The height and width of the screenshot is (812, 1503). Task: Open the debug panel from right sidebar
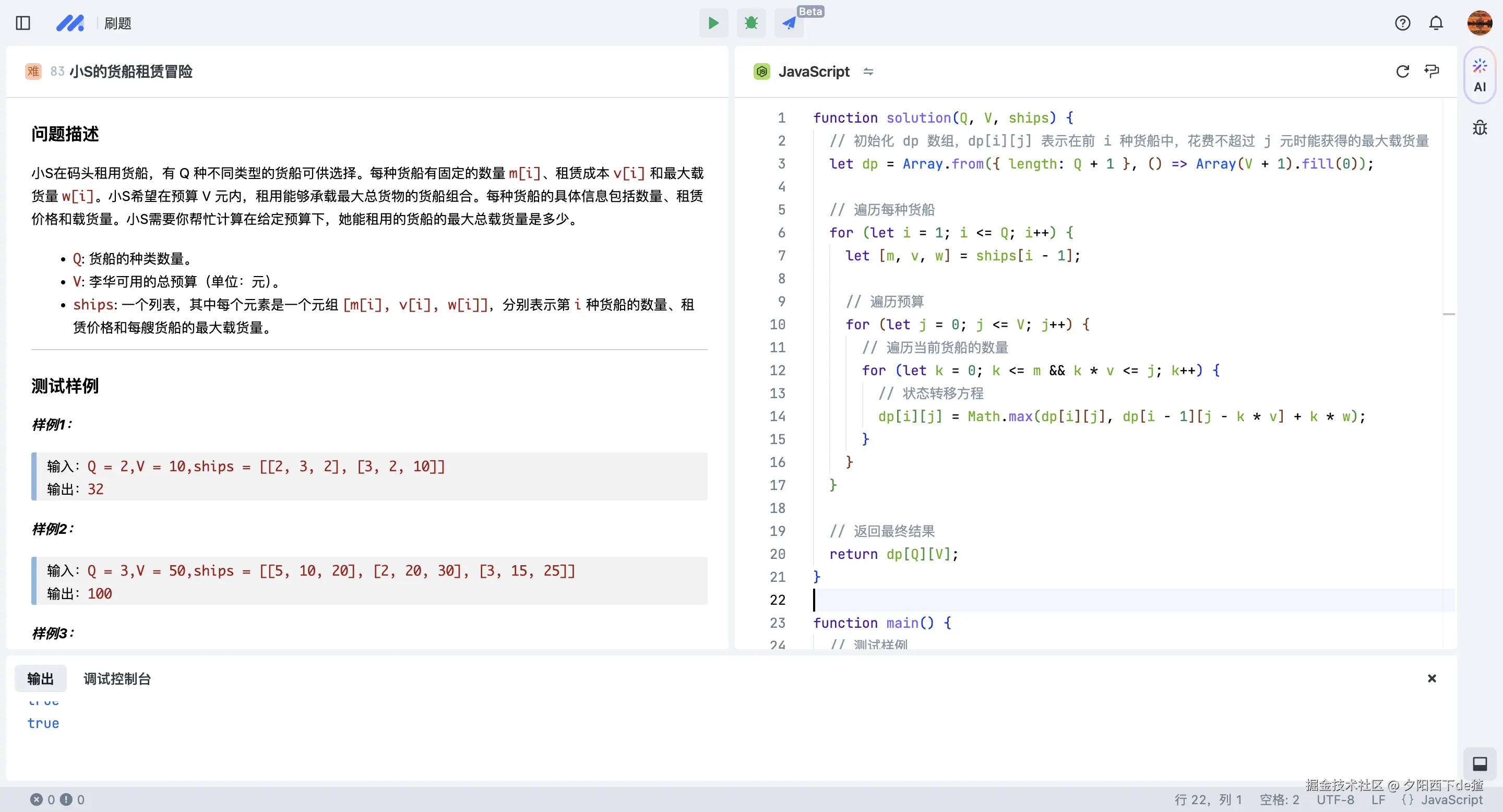[x=1479, y=128]
